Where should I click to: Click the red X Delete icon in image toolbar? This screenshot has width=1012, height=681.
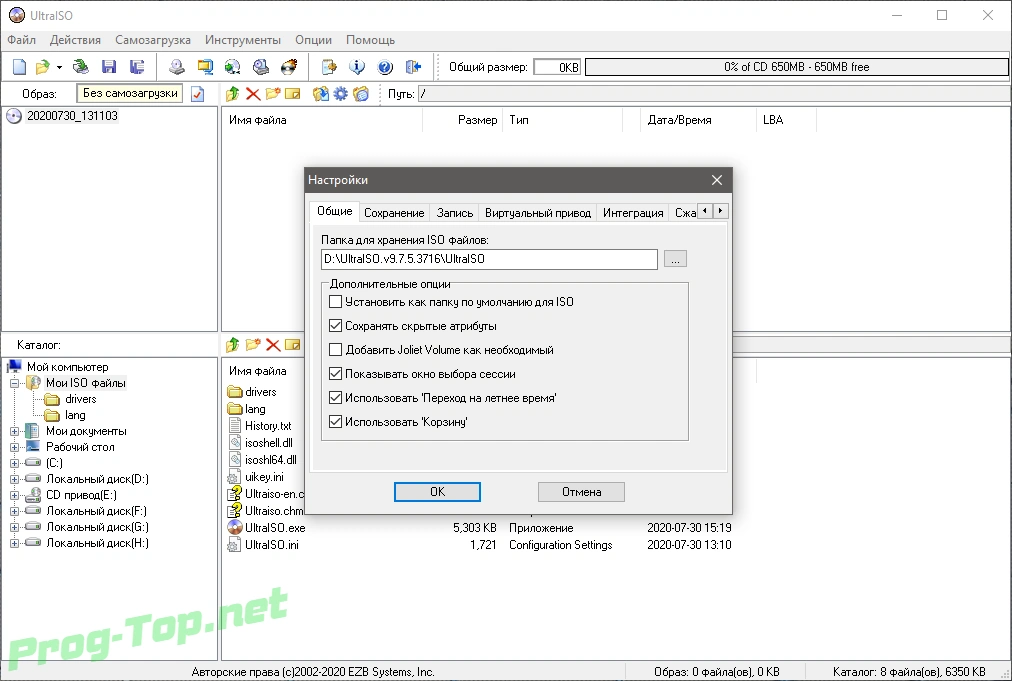click(x=253, y=94)
